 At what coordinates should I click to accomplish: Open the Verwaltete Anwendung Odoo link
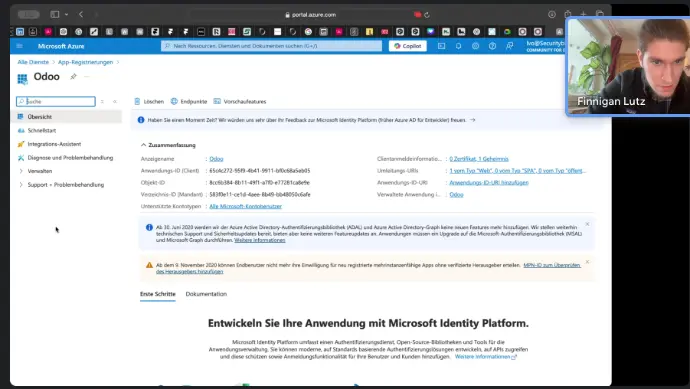[x=456, y=194]
